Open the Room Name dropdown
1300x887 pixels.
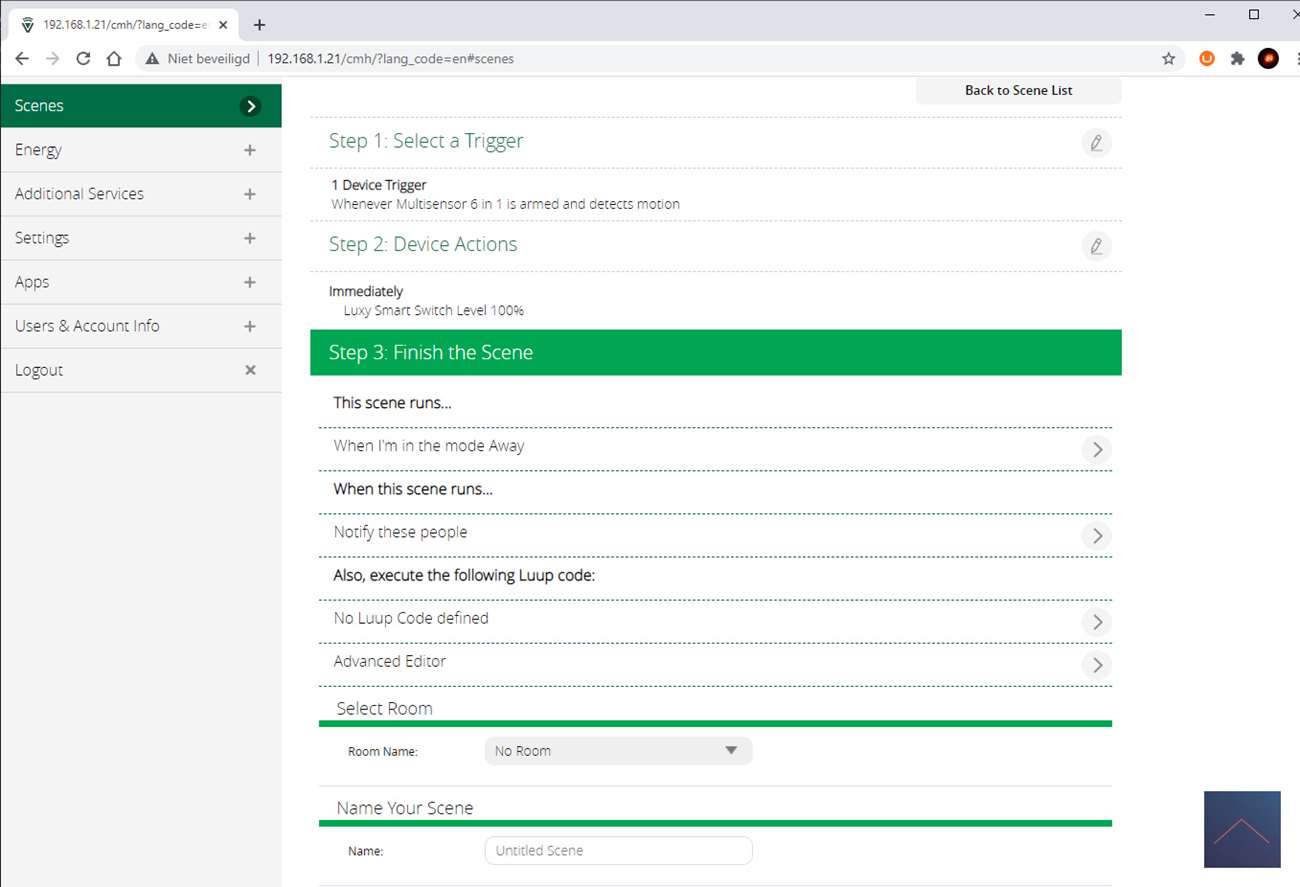click(x=617, y=751)
